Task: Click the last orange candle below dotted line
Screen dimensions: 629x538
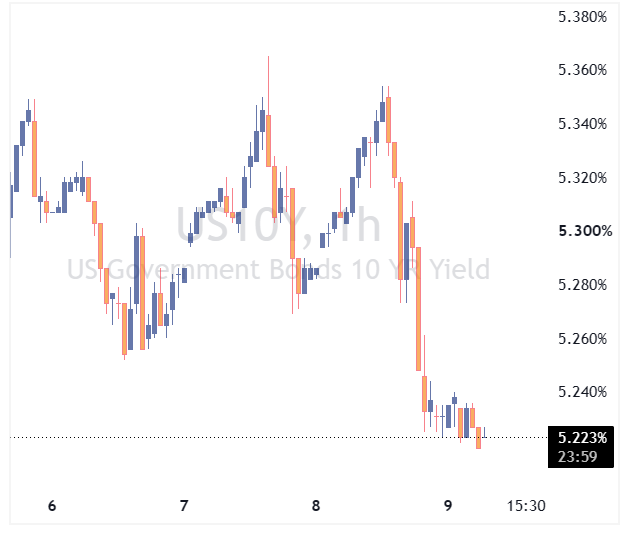Action: tap(479, 438)
